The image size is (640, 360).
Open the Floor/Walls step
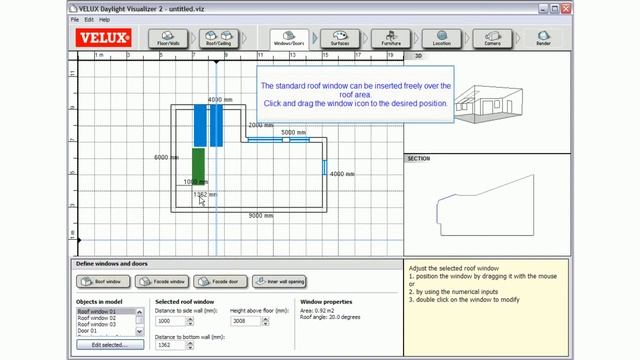168,39
